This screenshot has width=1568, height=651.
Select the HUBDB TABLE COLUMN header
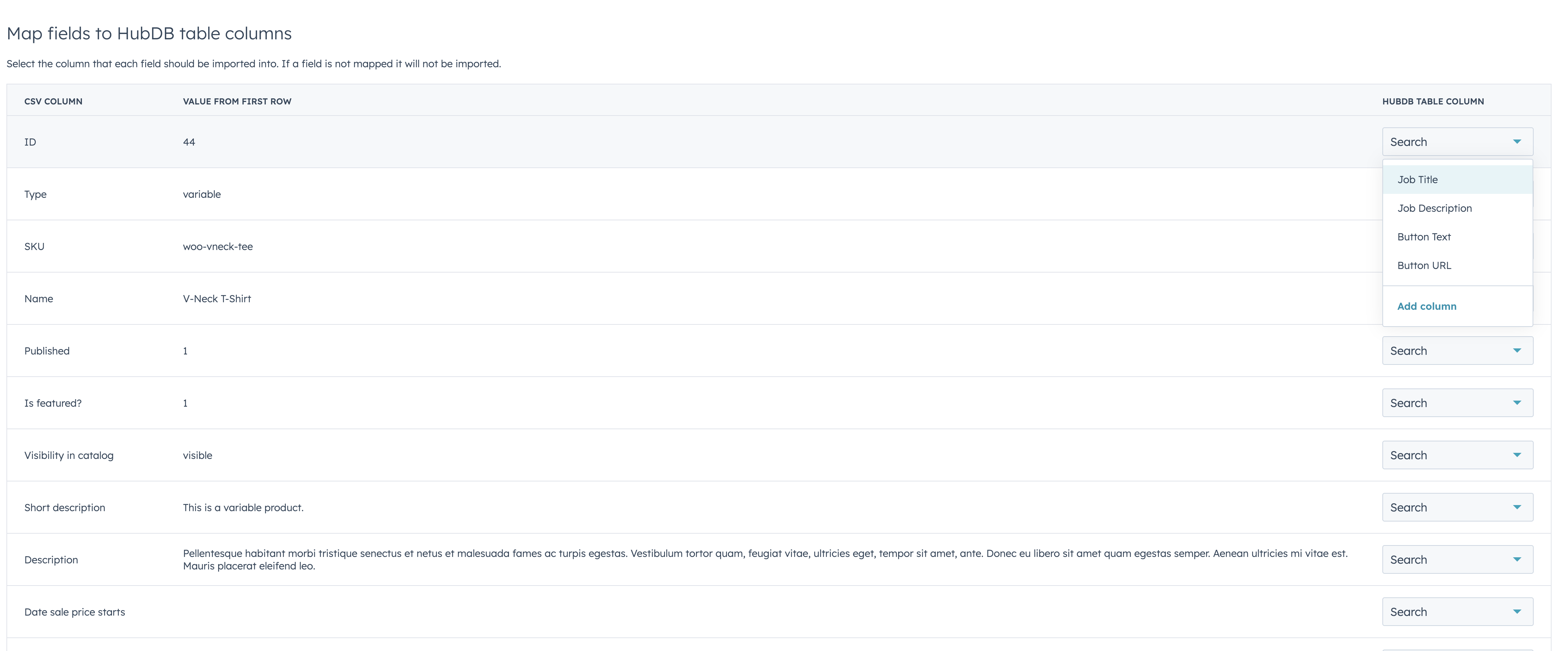click(1433, 102)
